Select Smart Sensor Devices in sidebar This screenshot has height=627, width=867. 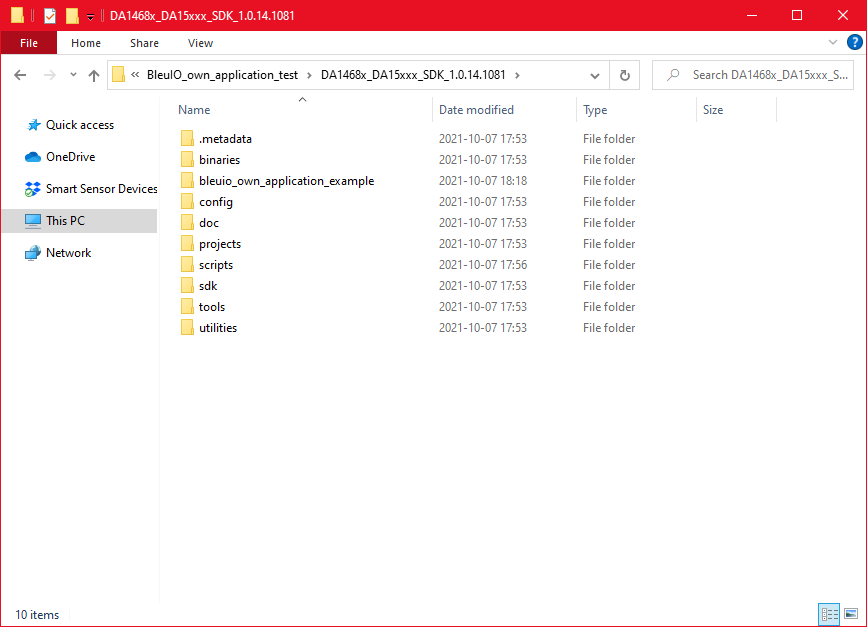click(101, 189)
